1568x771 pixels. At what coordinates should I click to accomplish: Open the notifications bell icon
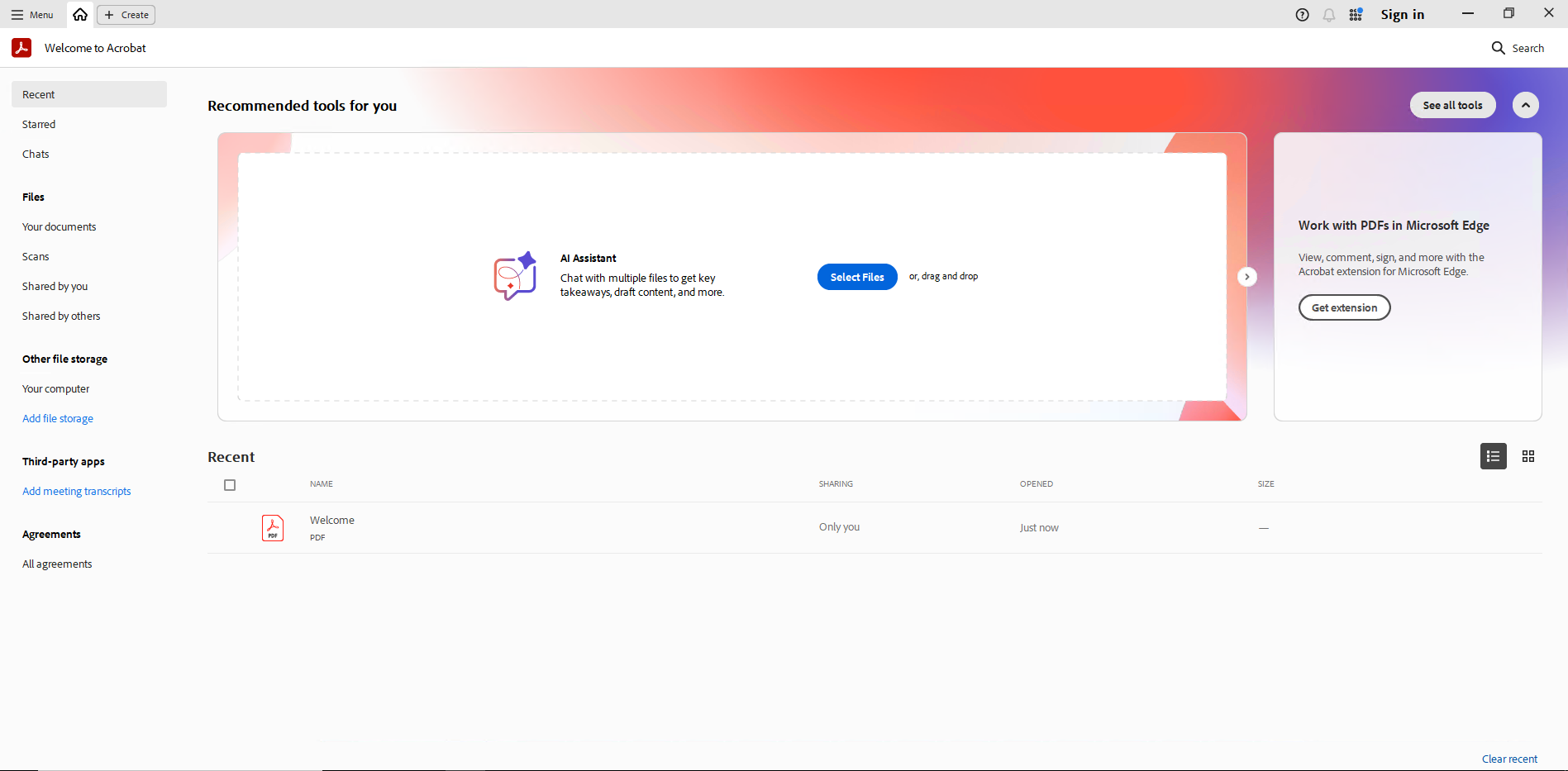point(1329,15)
